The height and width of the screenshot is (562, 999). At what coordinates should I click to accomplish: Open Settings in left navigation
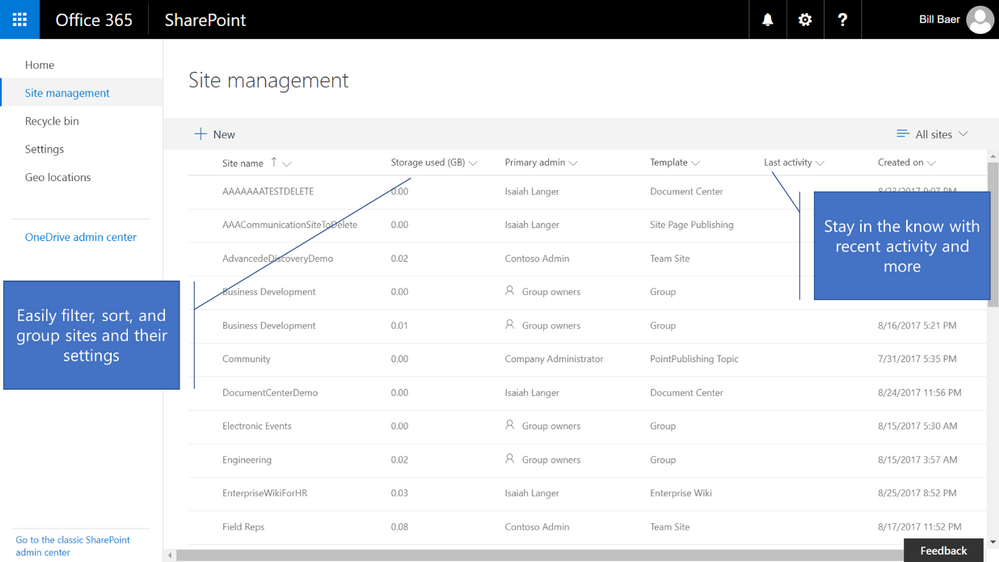(44, 149)
